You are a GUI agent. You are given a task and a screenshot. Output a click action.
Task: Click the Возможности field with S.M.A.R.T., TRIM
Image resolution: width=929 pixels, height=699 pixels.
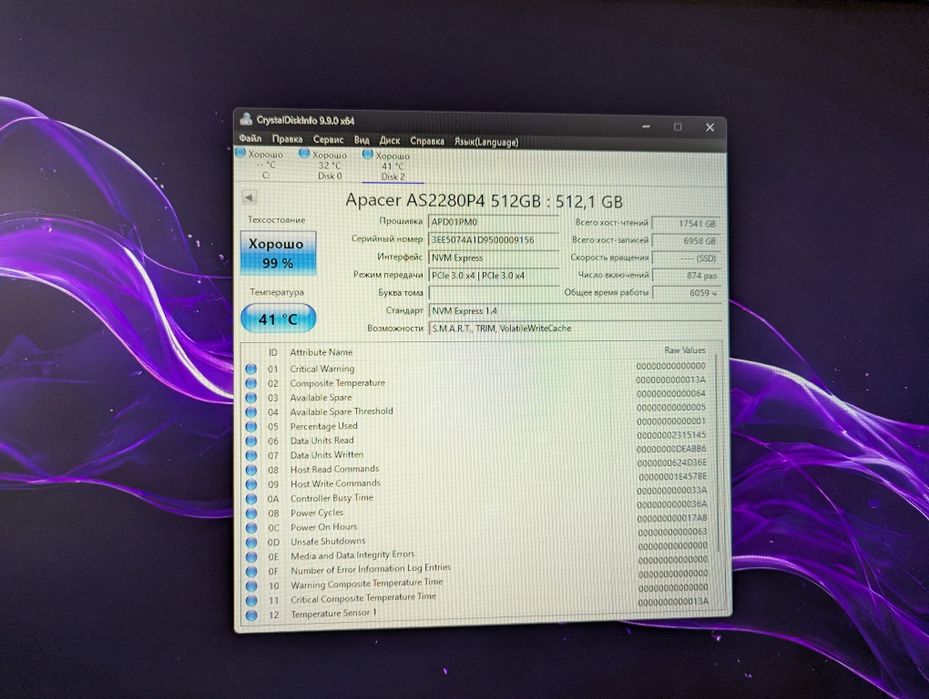click(x=575, y=328)
